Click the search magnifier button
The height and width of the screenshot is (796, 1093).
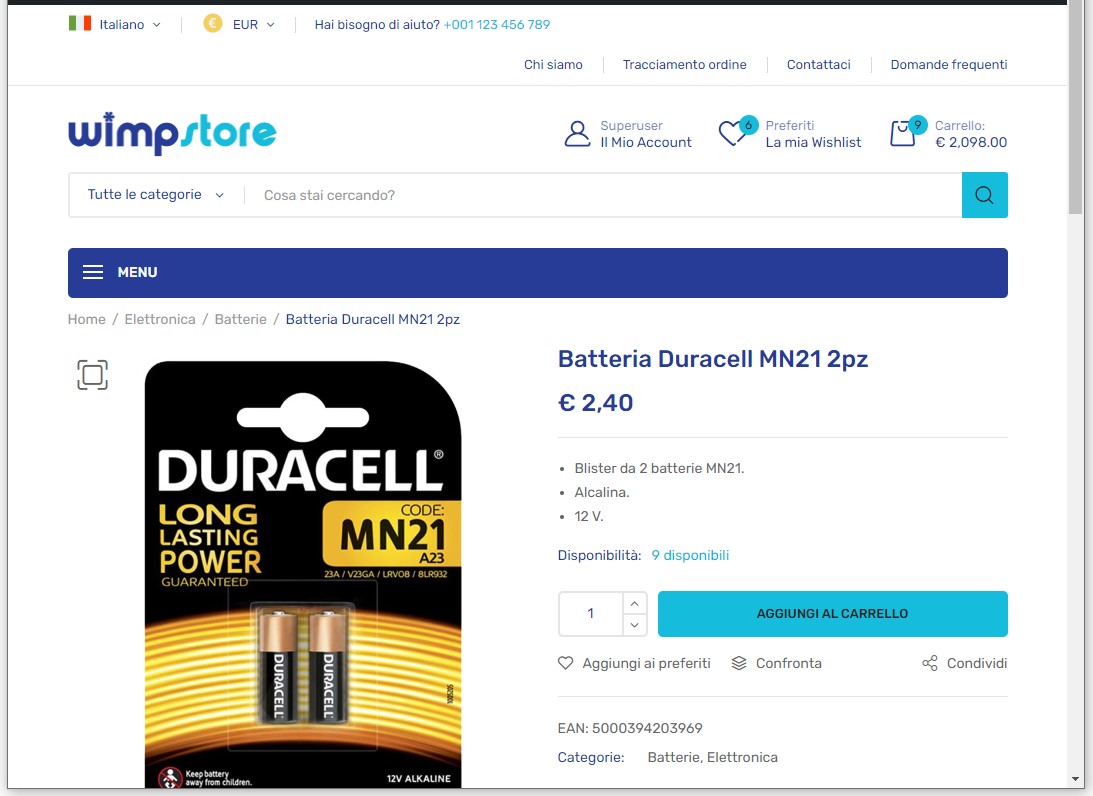coord(984,195)
